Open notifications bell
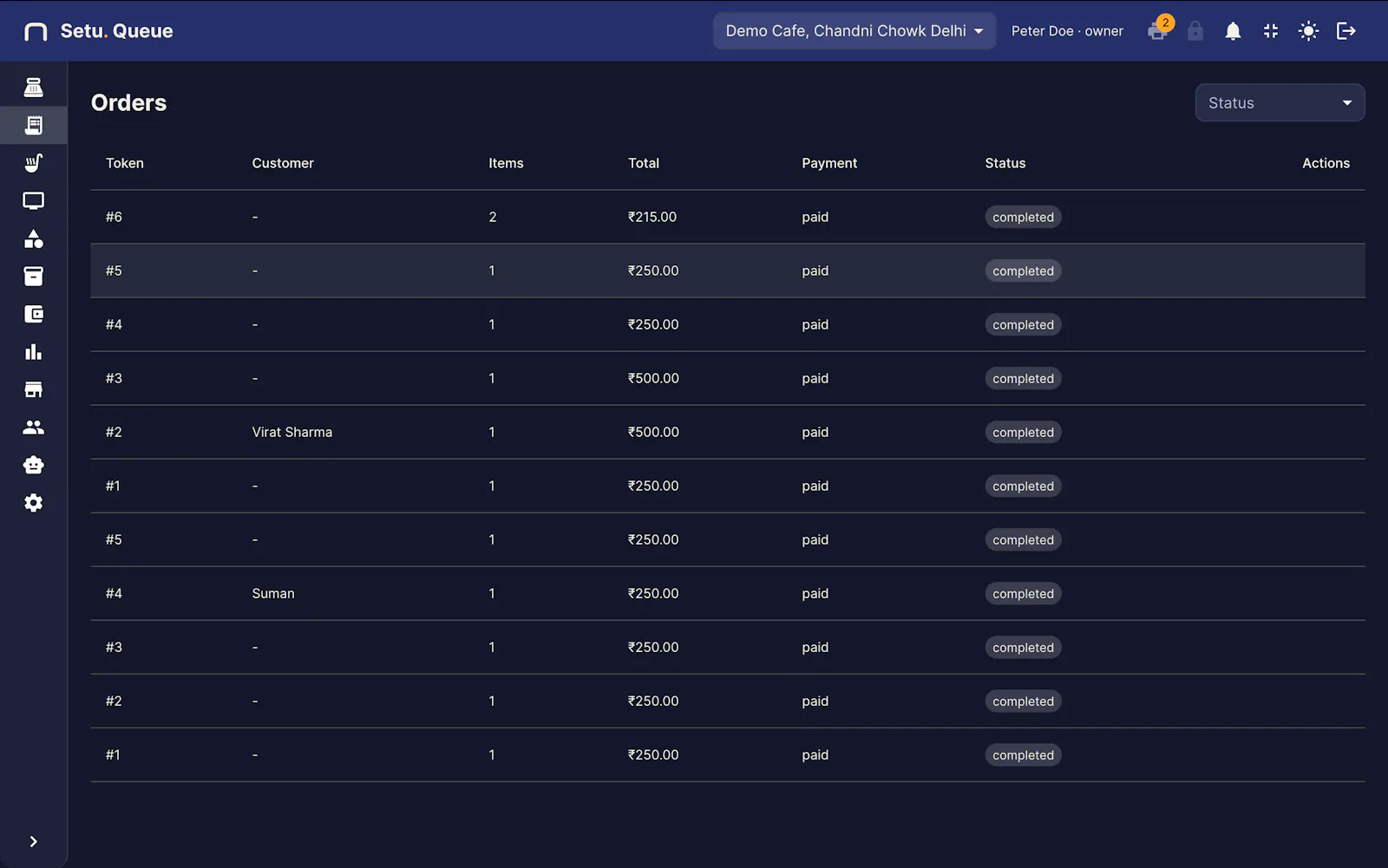The height and width of the screenshot is (868, 1388). 1233,31
